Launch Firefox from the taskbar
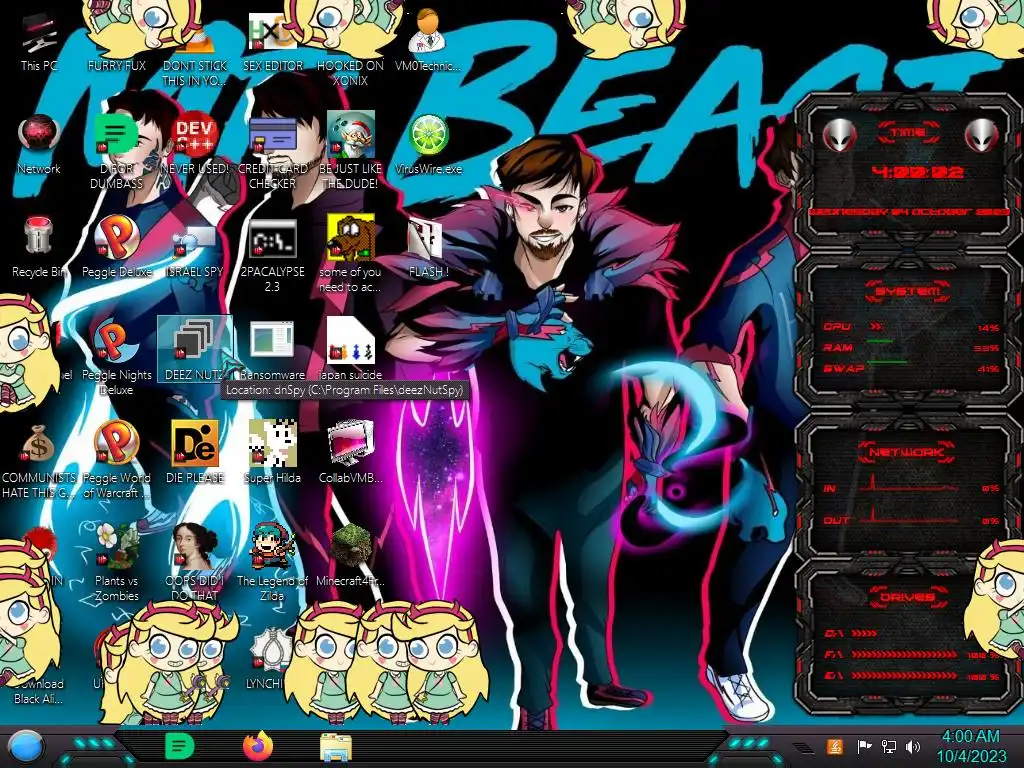Image resolution: width=1024 pixels, height=768 pixels. (258, 746)
